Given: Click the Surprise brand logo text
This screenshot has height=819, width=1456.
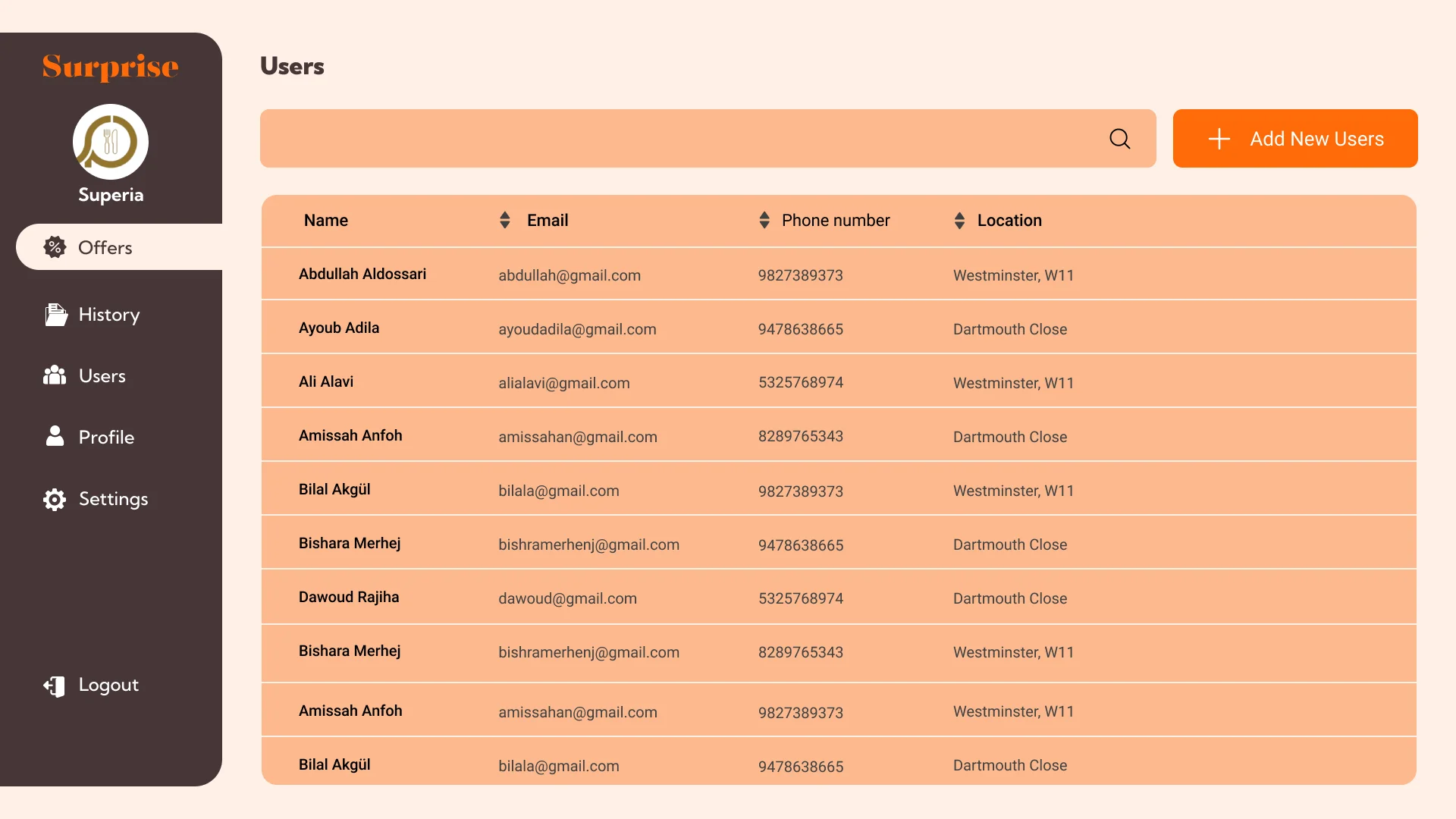Looking at the screenshot, I should 111,67.
